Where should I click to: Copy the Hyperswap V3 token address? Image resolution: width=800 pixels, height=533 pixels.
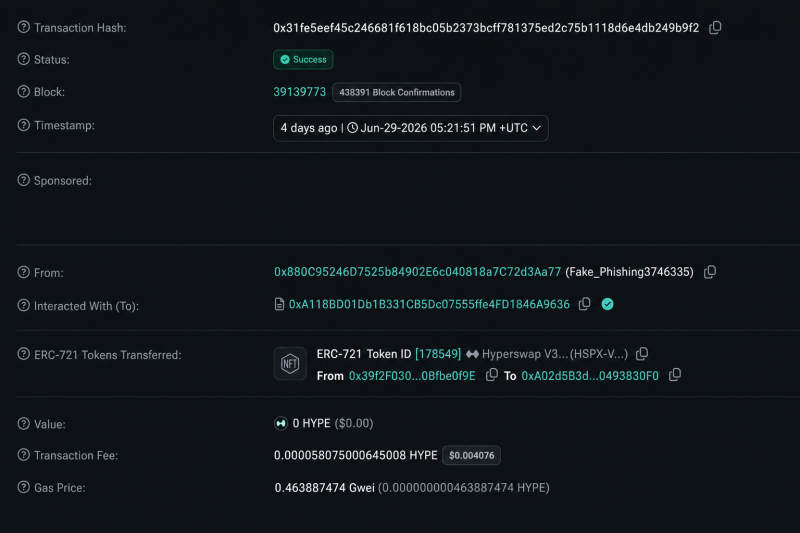click(642, 353)
